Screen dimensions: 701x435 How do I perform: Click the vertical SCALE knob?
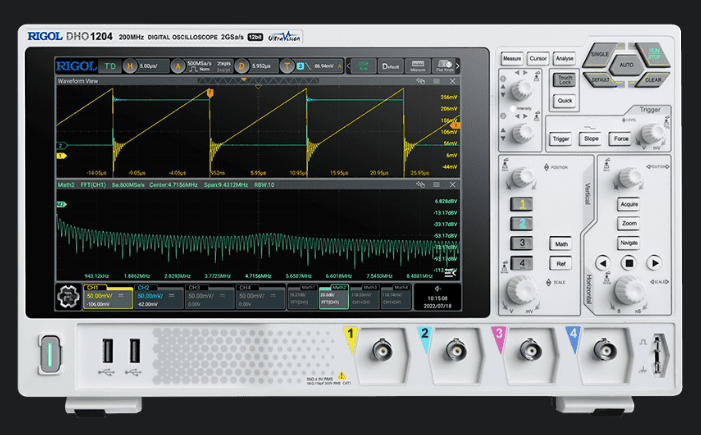521,289
